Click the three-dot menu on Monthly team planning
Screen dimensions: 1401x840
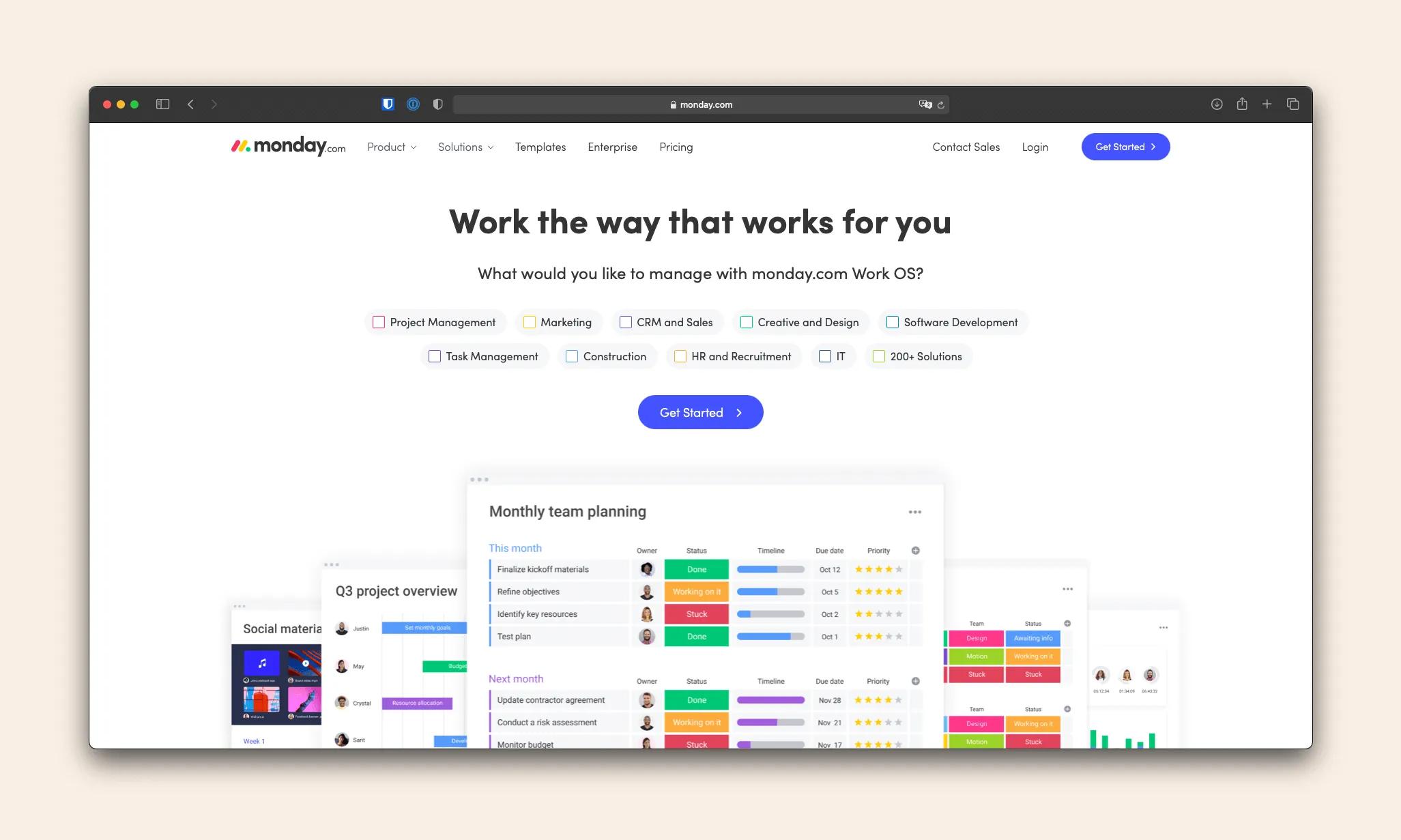(915, 511)
